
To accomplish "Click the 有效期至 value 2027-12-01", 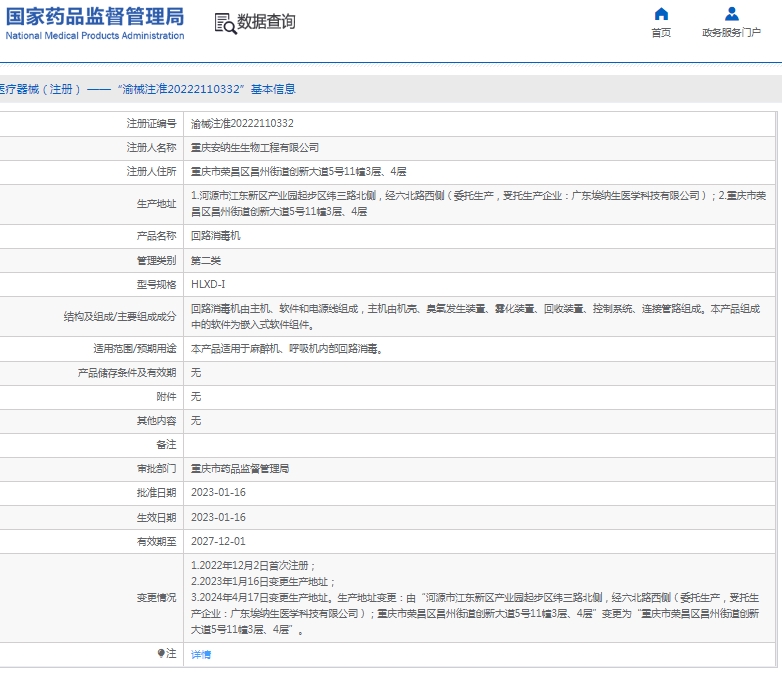I will [218, 541].
